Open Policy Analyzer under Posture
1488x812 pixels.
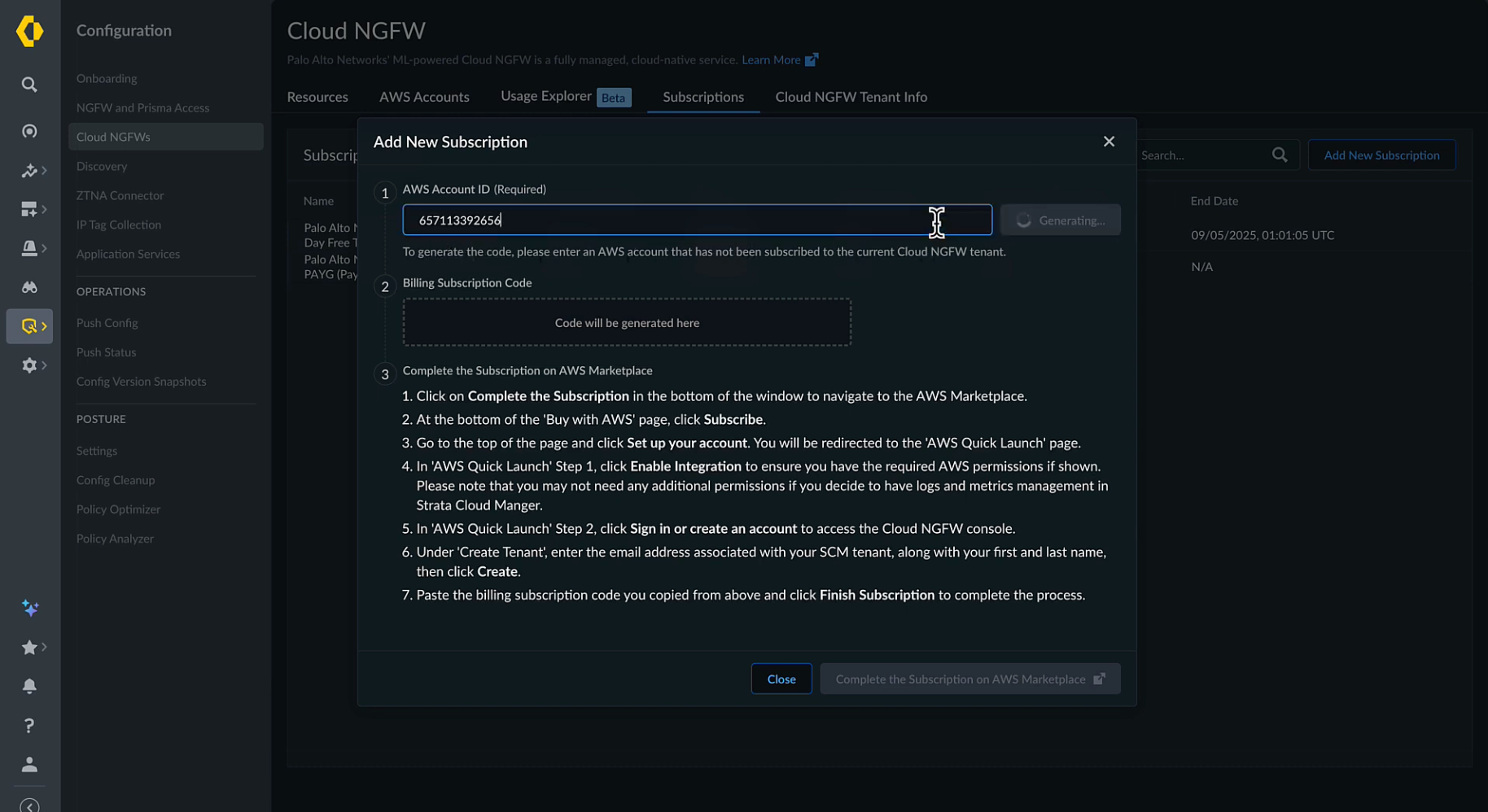pos(116,539)
